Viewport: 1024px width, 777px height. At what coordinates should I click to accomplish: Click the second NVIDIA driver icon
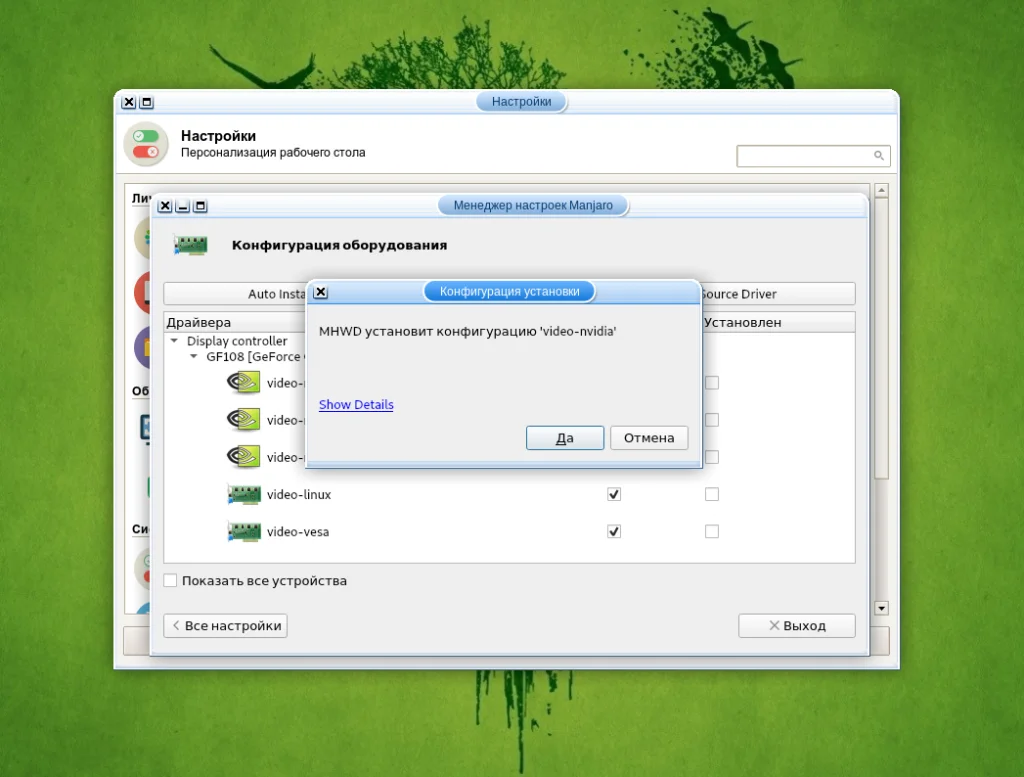click(x=244, y=420)
